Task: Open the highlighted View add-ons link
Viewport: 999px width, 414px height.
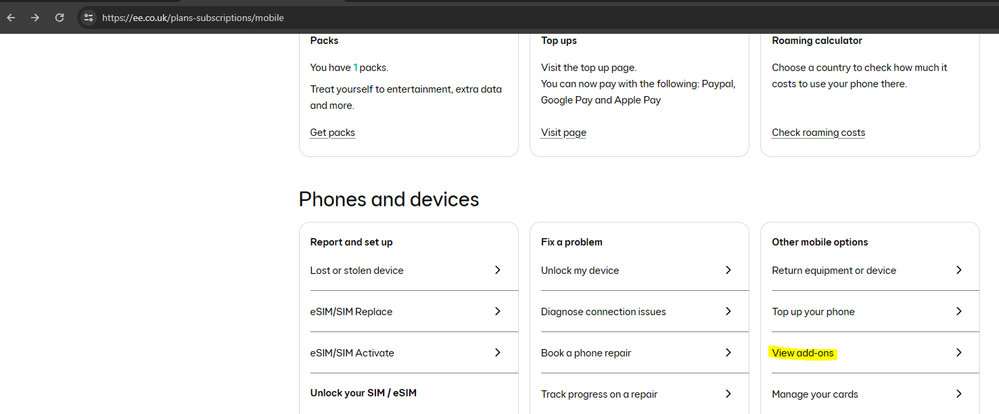Action: coord(802,353)
